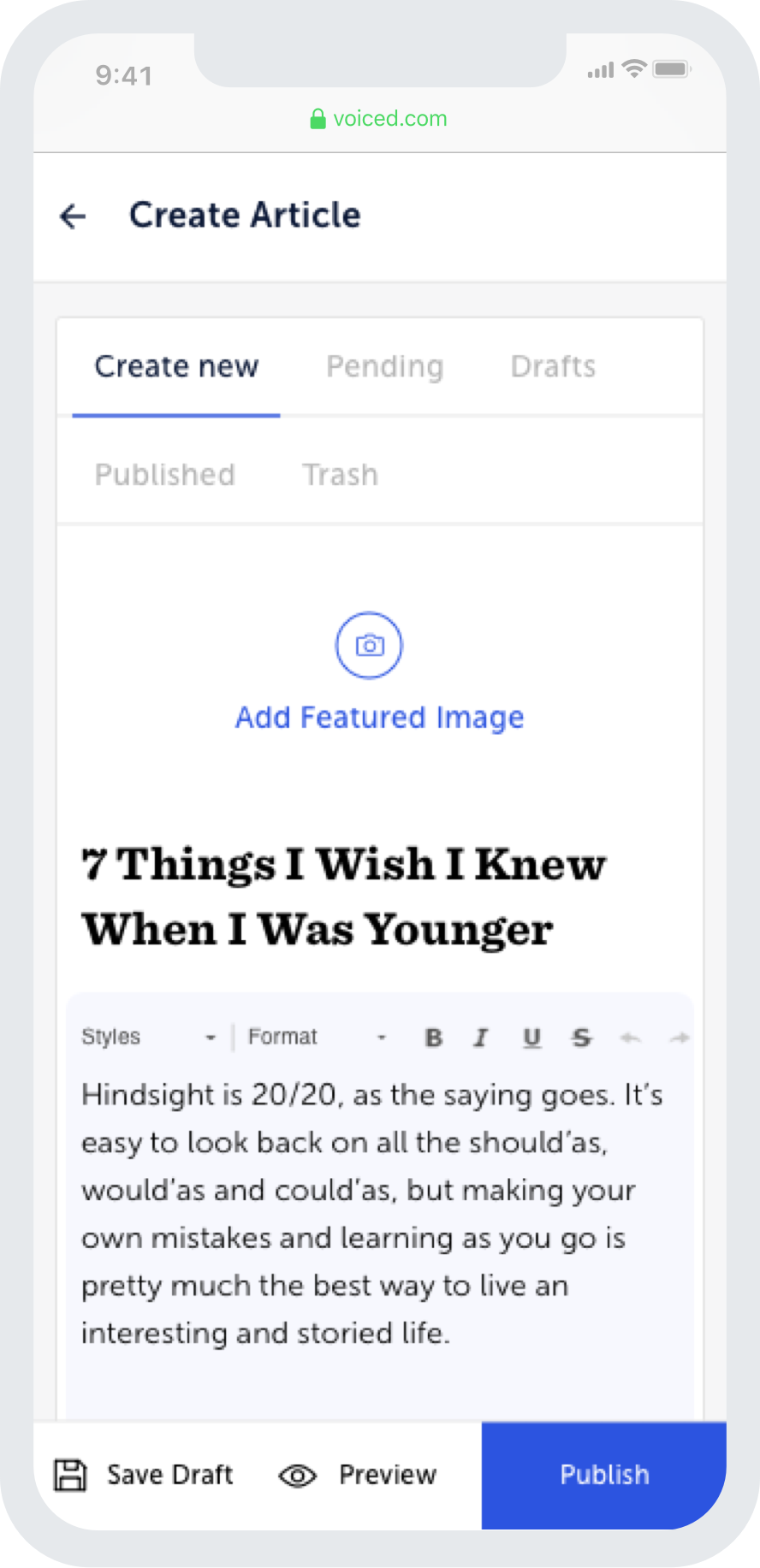Image resolution: width=760 pixels, height=1568 pixels.
Task: Expand the Format dropdown
Action: [317, 1037]
